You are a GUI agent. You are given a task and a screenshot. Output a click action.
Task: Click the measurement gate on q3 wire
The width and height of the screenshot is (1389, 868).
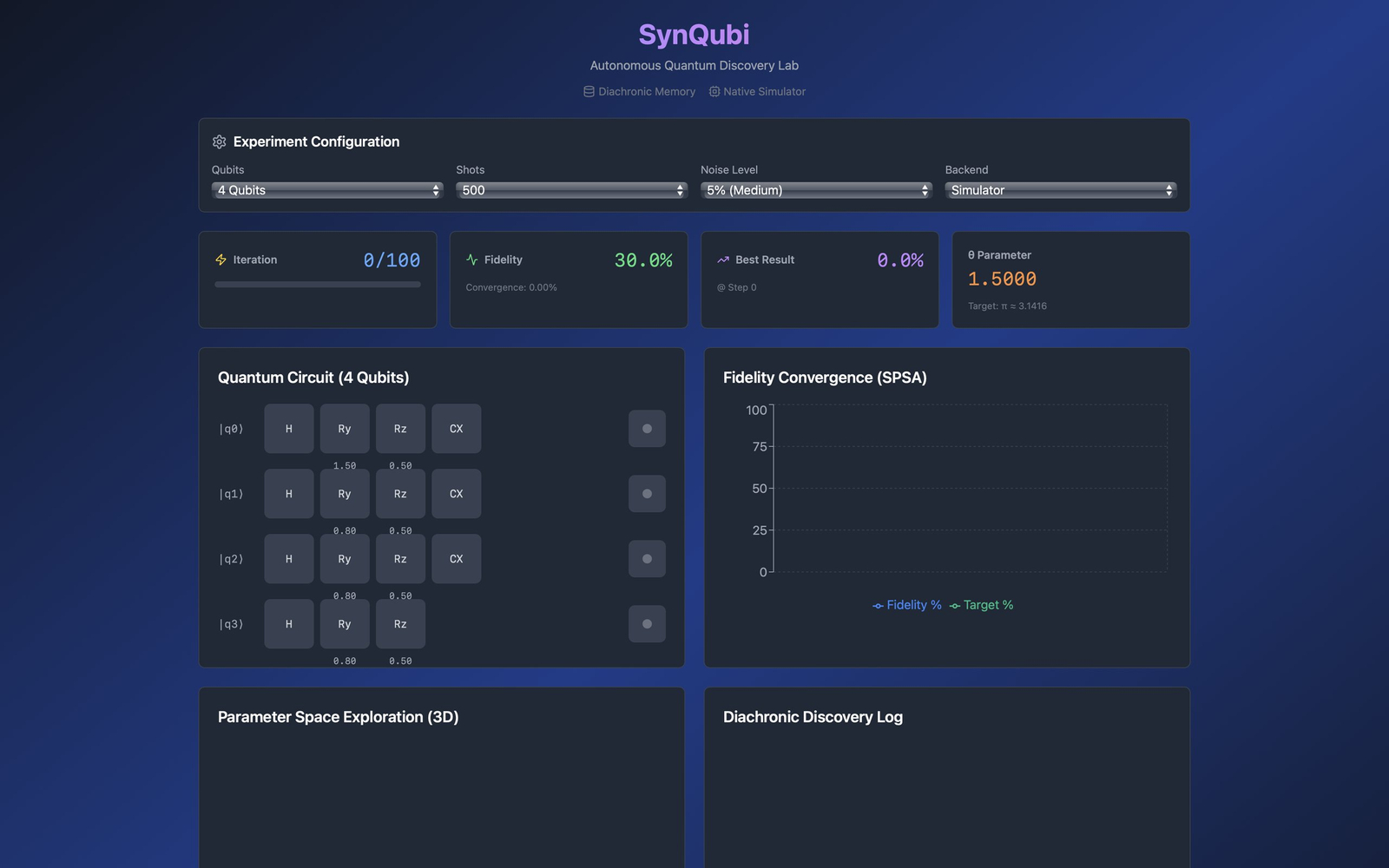[x=647, y=623]
